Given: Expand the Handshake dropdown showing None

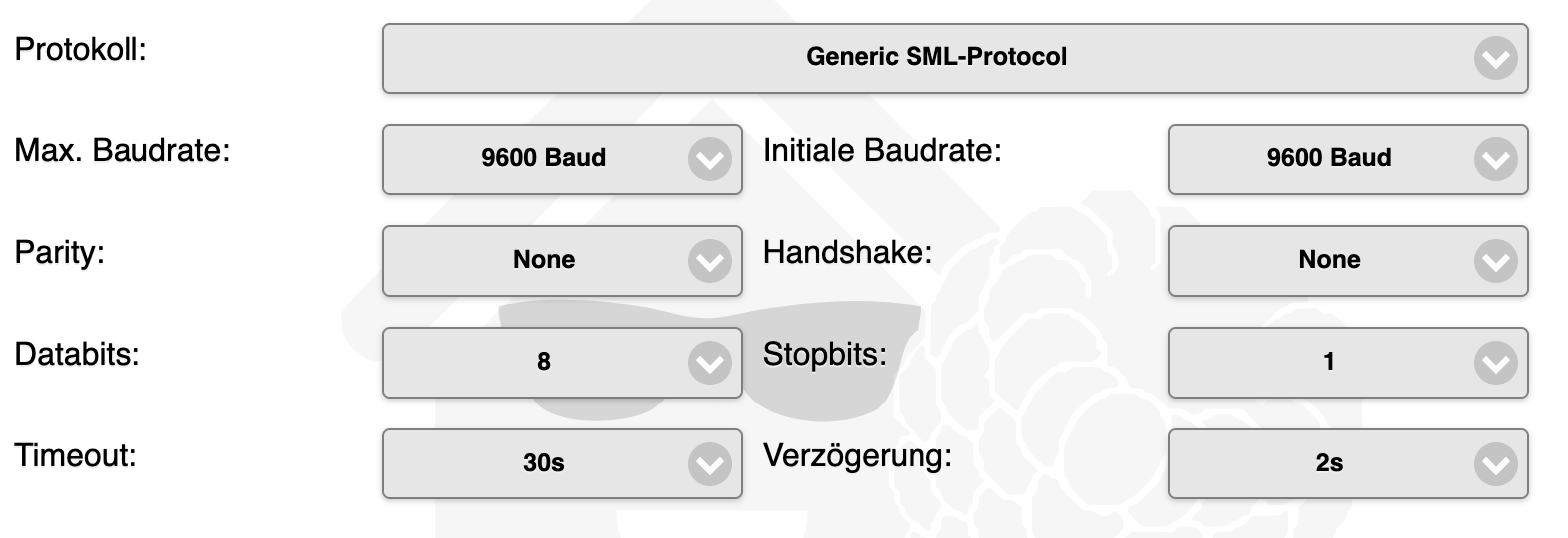Looking at the screenshot, I should tap(1328, 261).
